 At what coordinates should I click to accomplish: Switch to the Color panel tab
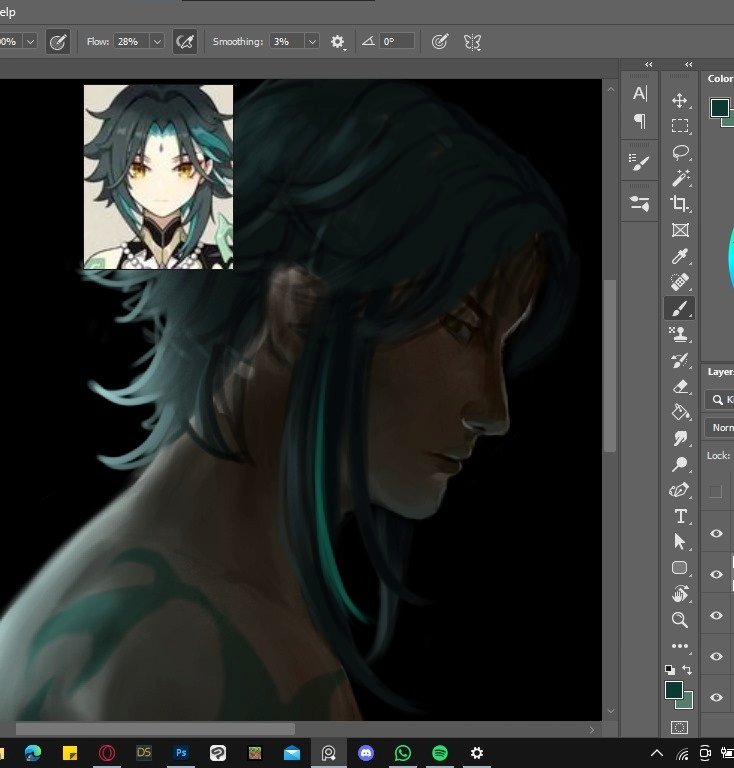pos(720,78)
